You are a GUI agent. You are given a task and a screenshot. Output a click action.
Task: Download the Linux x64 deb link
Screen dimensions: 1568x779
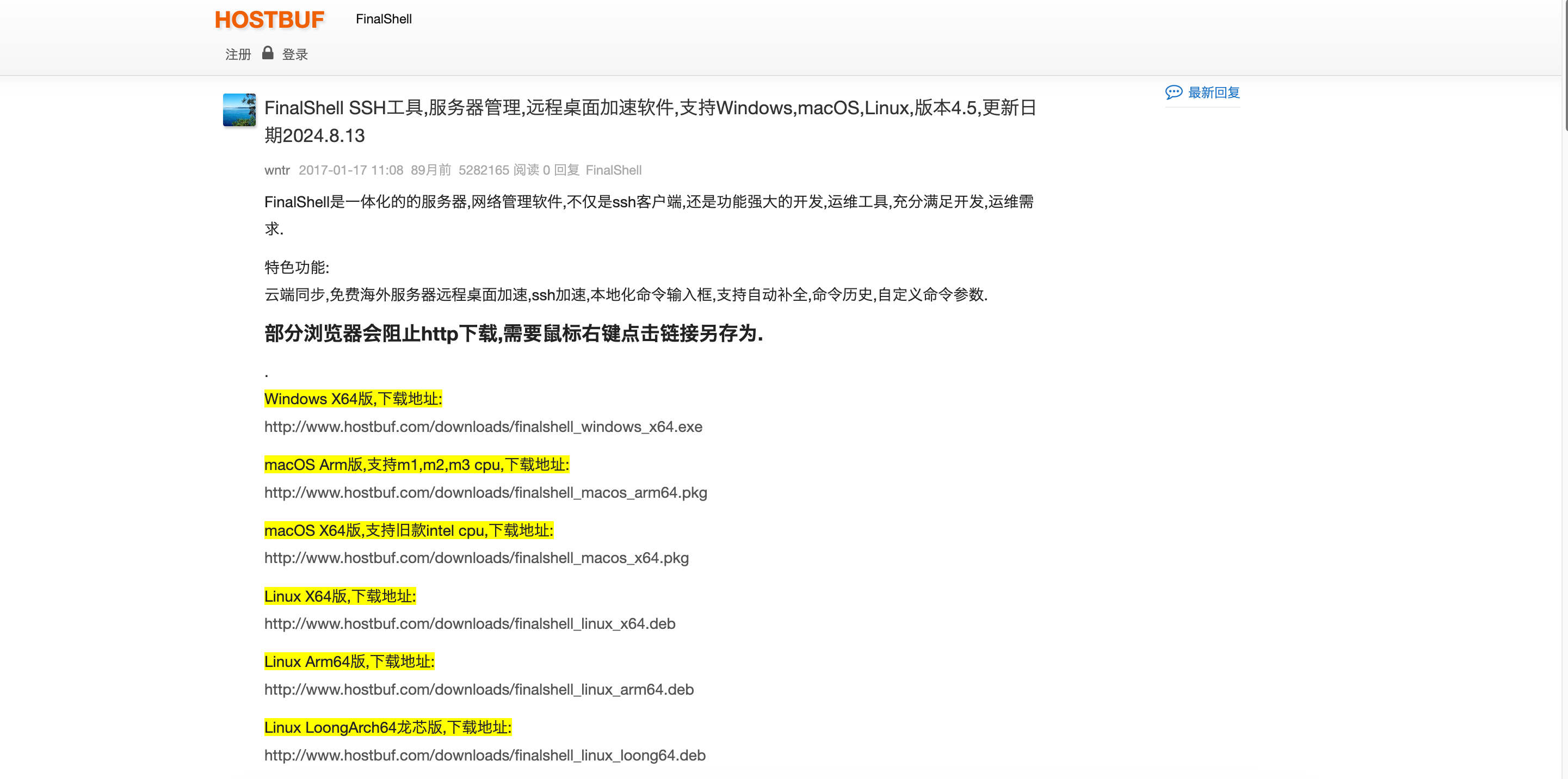pyautogui.click(x=470, y=624)
